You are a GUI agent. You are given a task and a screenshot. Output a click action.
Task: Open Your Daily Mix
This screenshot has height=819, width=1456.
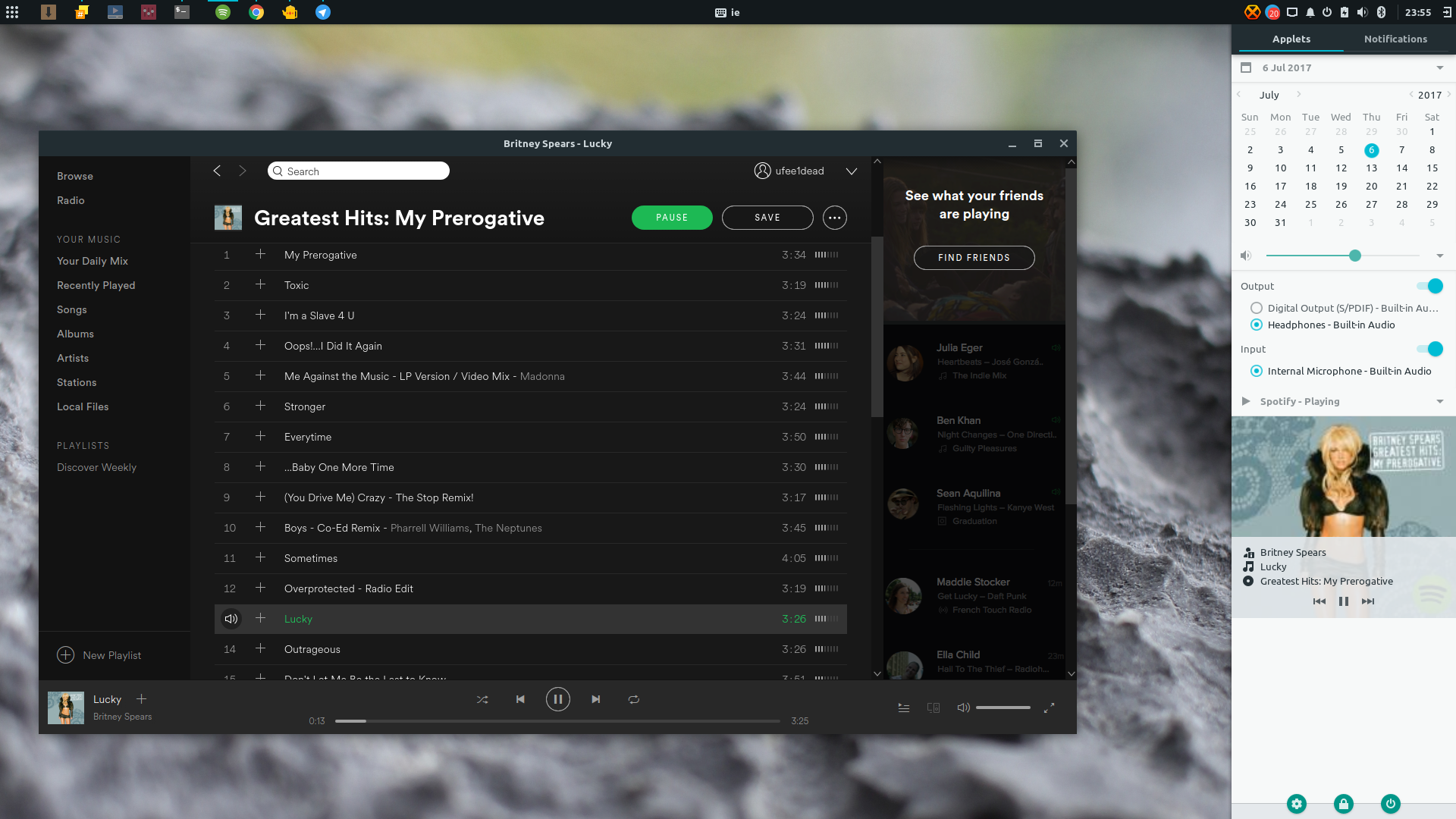point(93,261)
